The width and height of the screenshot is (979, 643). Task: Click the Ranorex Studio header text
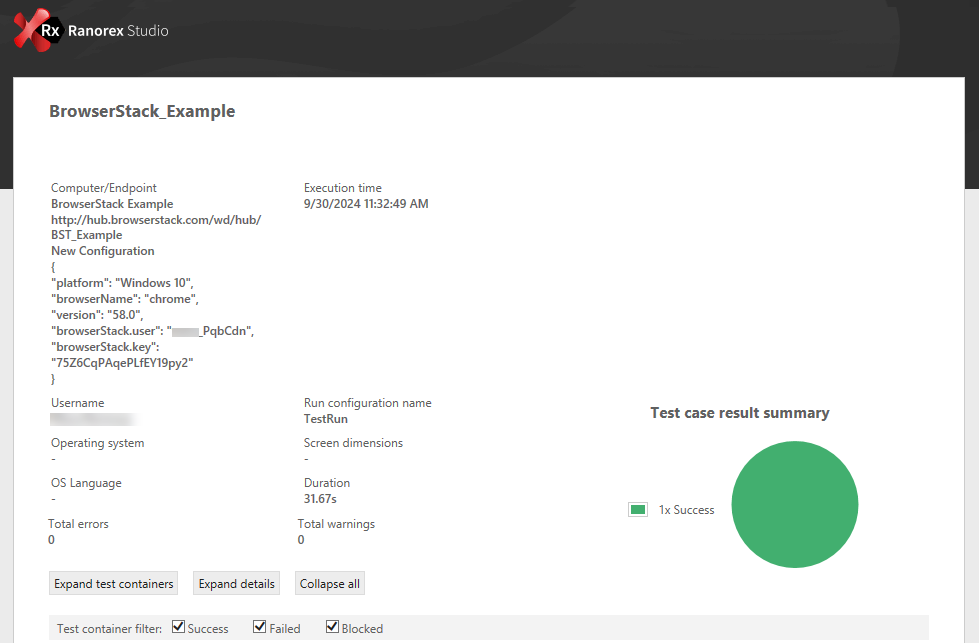pyautogui.click(x=118, y=31)
